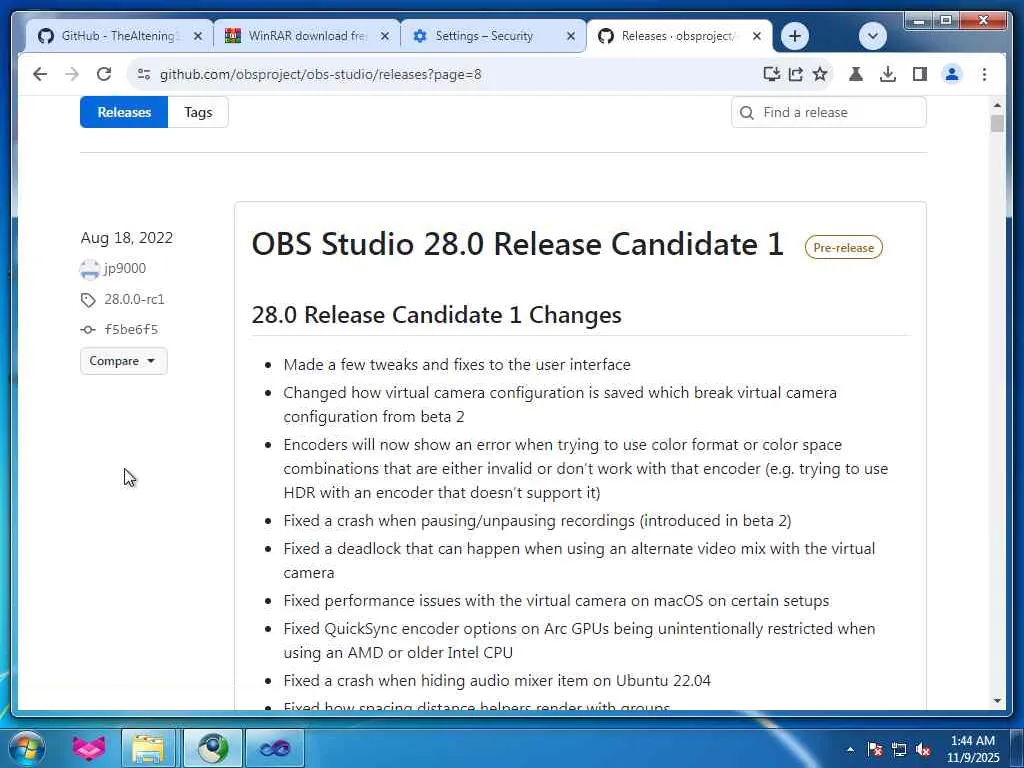This screenshot has width=1024, height=768.
Task: Click the network status tray icon
Action: [899, 749]
